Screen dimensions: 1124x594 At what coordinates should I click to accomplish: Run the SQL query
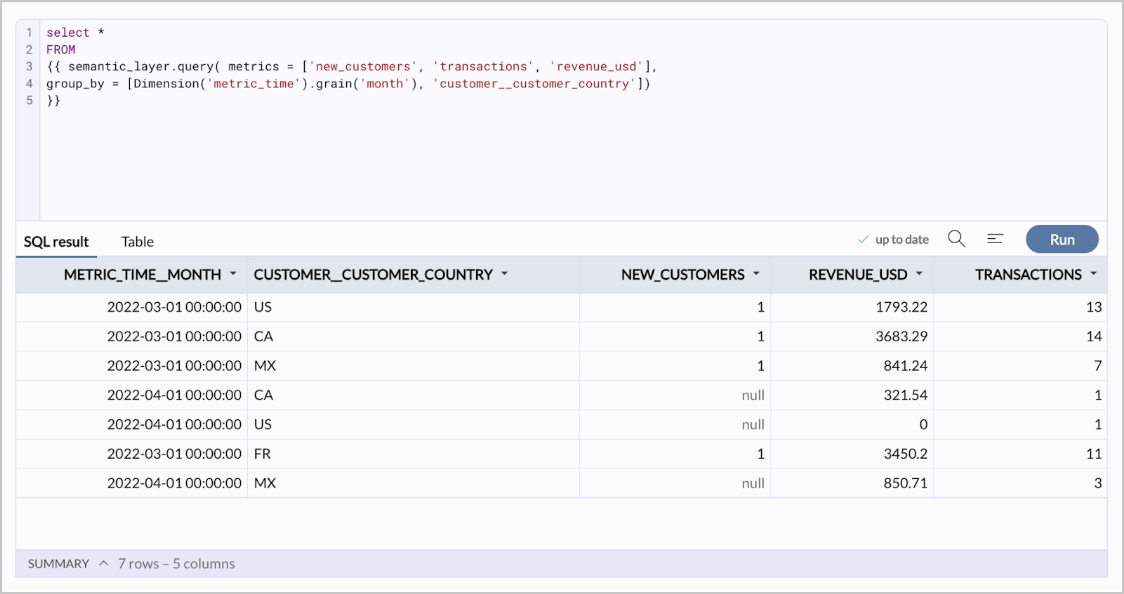tap(1062, 239)
